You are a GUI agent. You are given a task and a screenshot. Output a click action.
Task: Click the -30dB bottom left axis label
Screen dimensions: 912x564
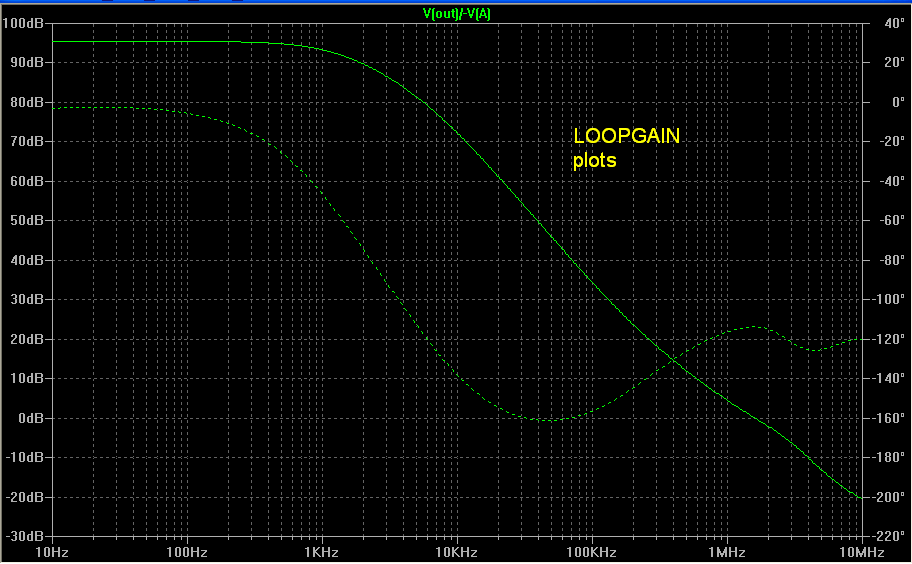(24, 536)
